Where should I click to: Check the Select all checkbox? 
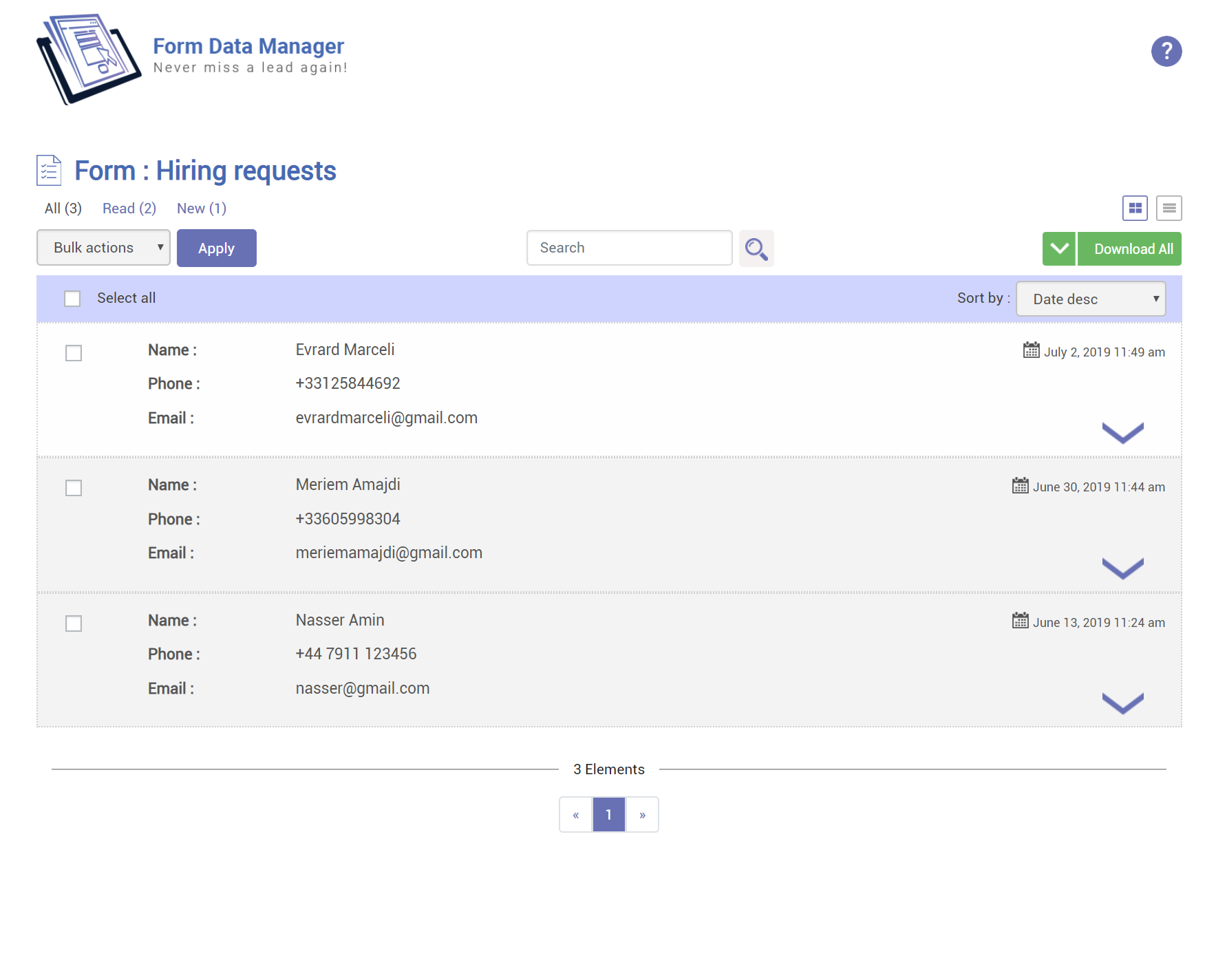click(72, 299)
